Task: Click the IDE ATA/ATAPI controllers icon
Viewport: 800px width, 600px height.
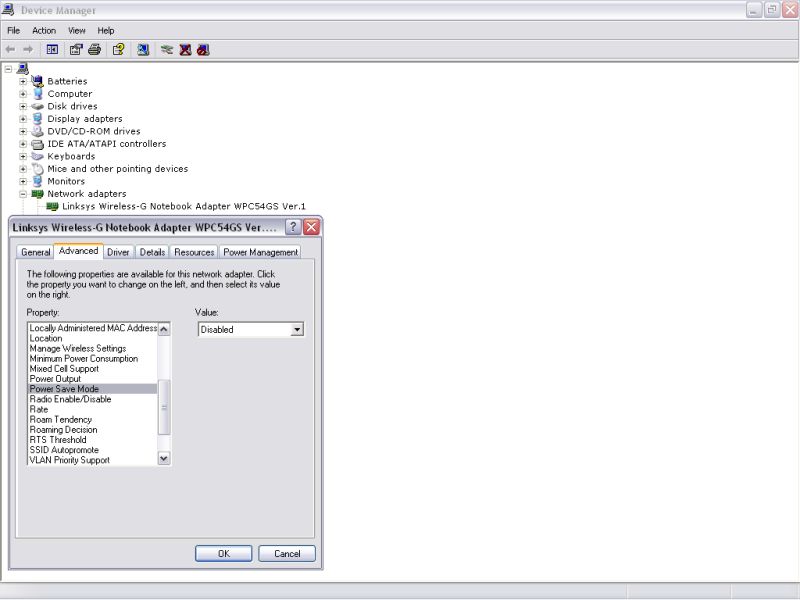Action: pyautogui.click(x=37, y=144)
